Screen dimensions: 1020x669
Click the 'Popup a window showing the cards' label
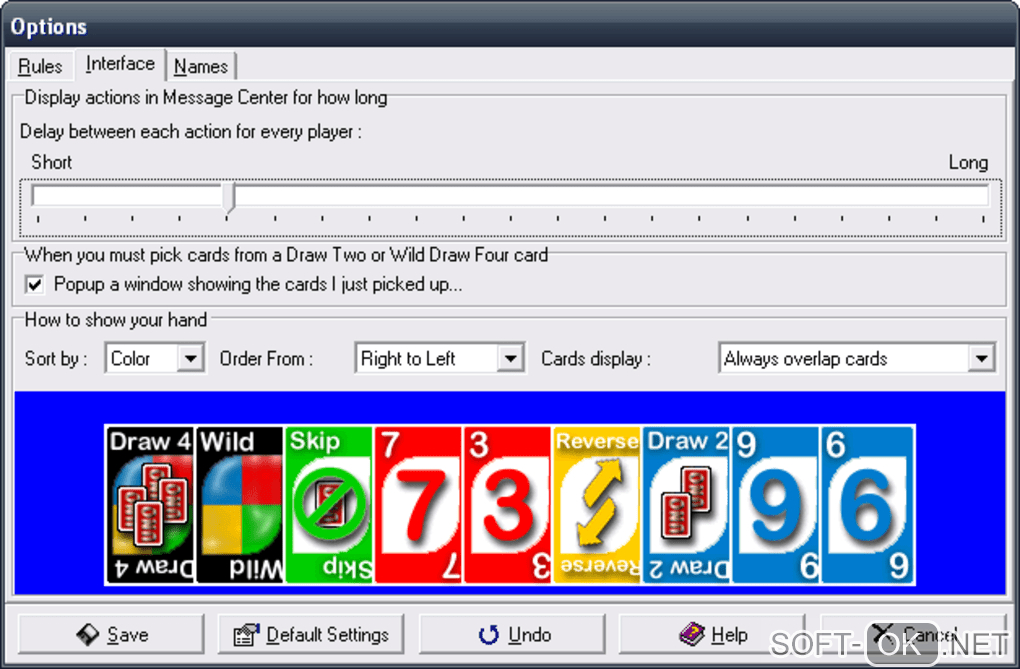coord(258,284)
